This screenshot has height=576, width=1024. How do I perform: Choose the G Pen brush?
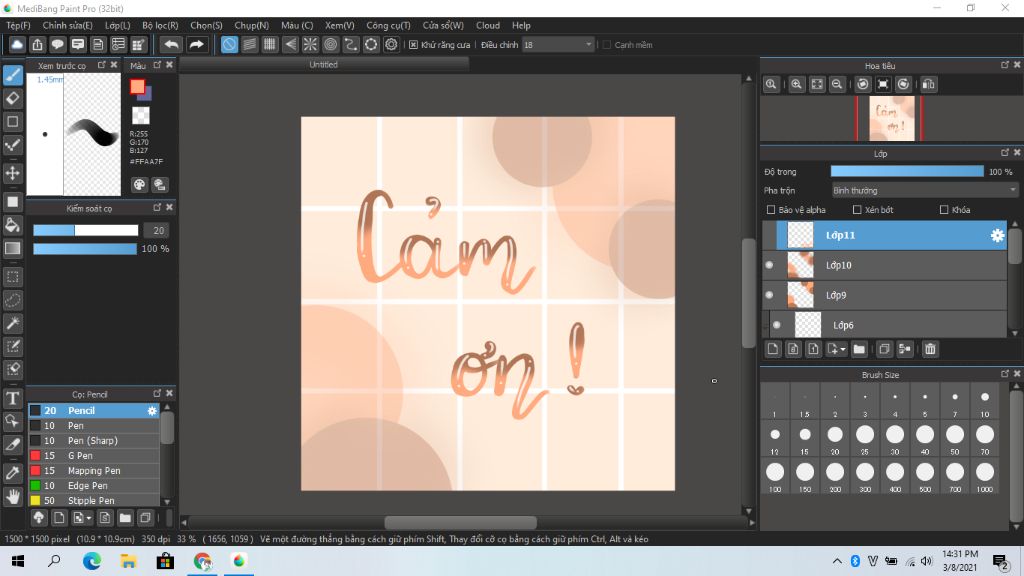click(x=93, y=456)
